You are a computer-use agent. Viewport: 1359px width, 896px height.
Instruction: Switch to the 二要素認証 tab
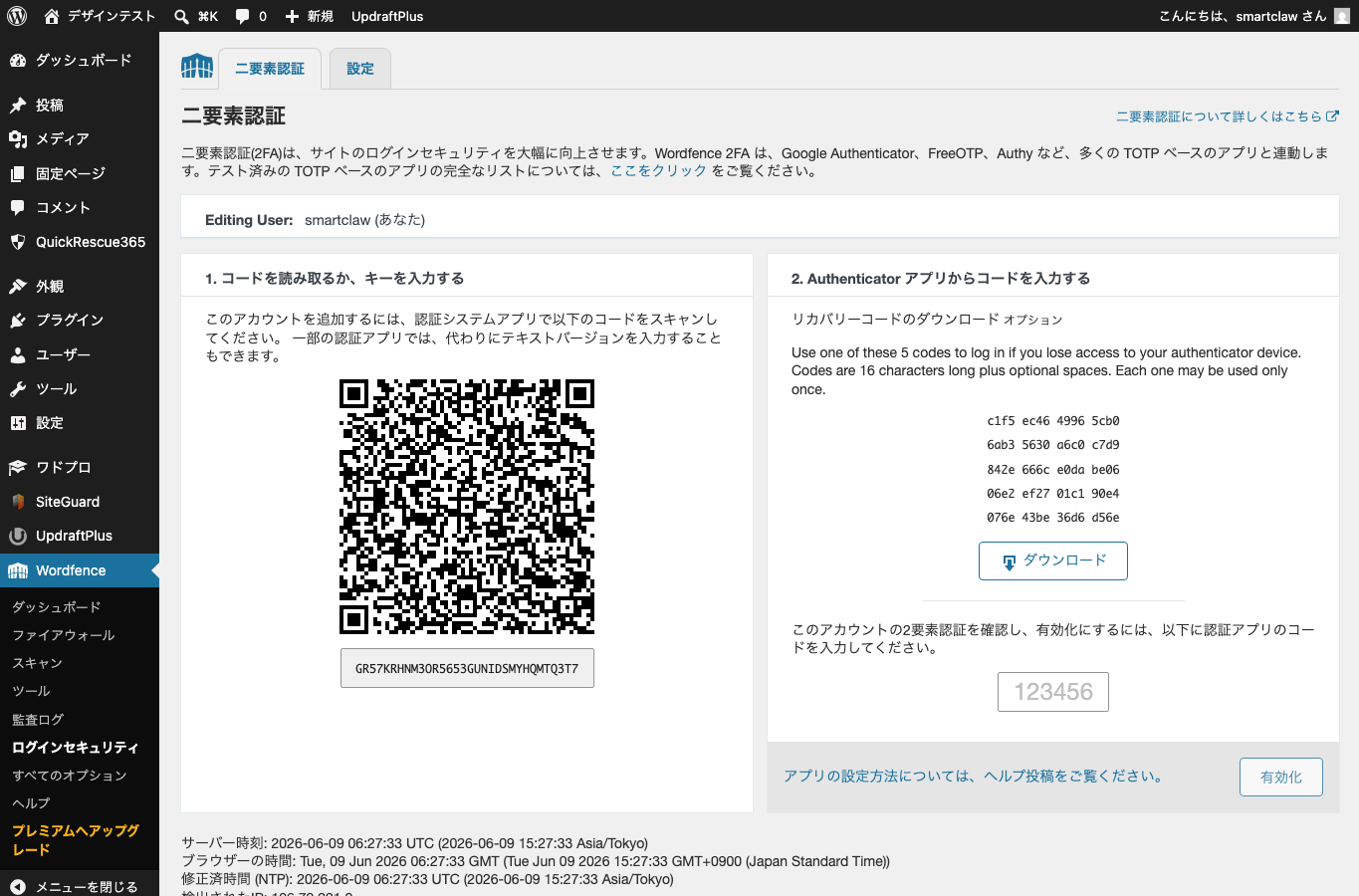point(270,69)
